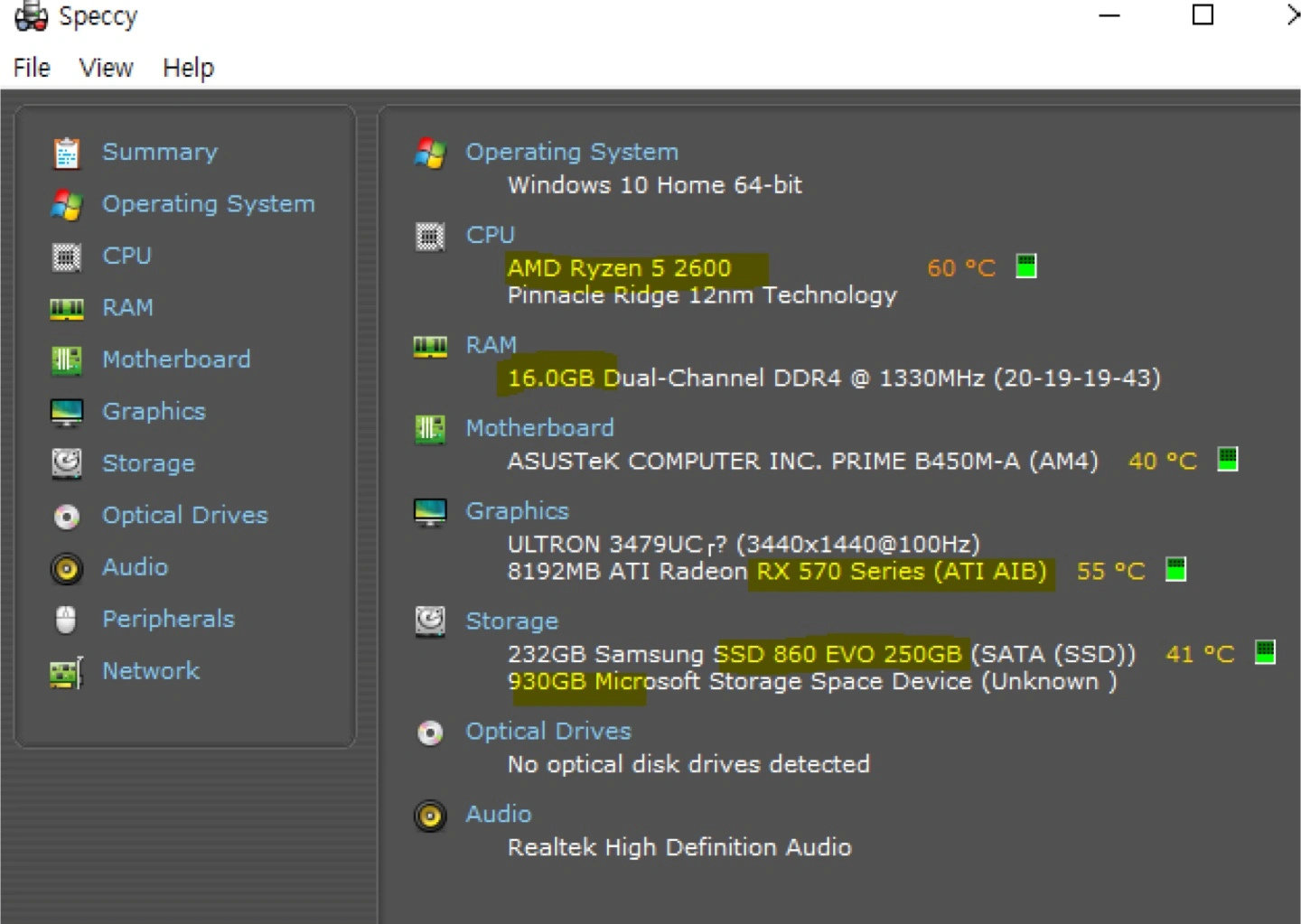
Task: Click the 930GB Microsoft Storage Space Device line
Action: pyautogui.click(x=812, y=682)
